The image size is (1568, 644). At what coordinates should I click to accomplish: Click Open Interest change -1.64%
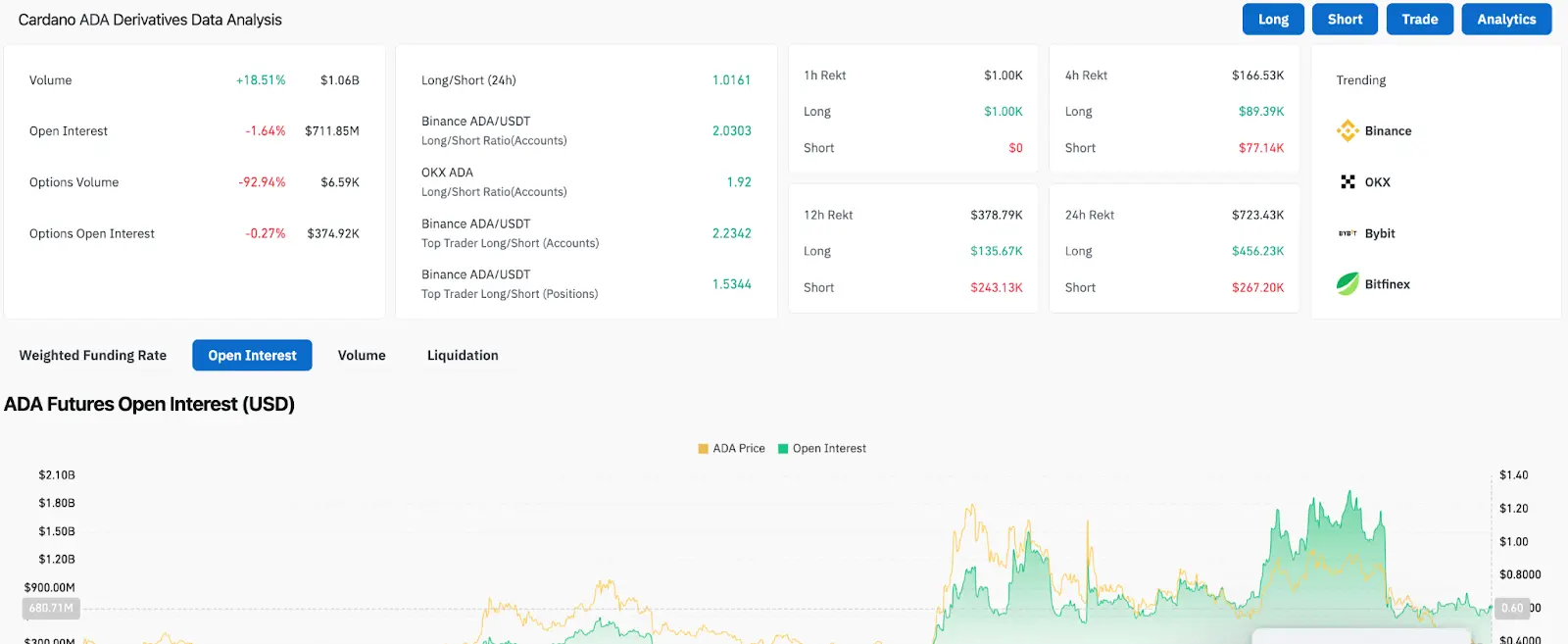266,131
